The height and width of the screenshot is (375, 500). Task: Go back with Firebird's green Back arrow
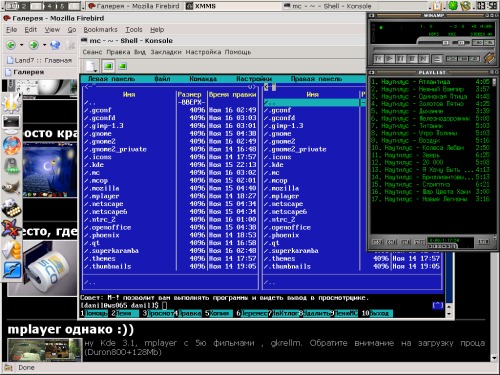tap(11, 45)
